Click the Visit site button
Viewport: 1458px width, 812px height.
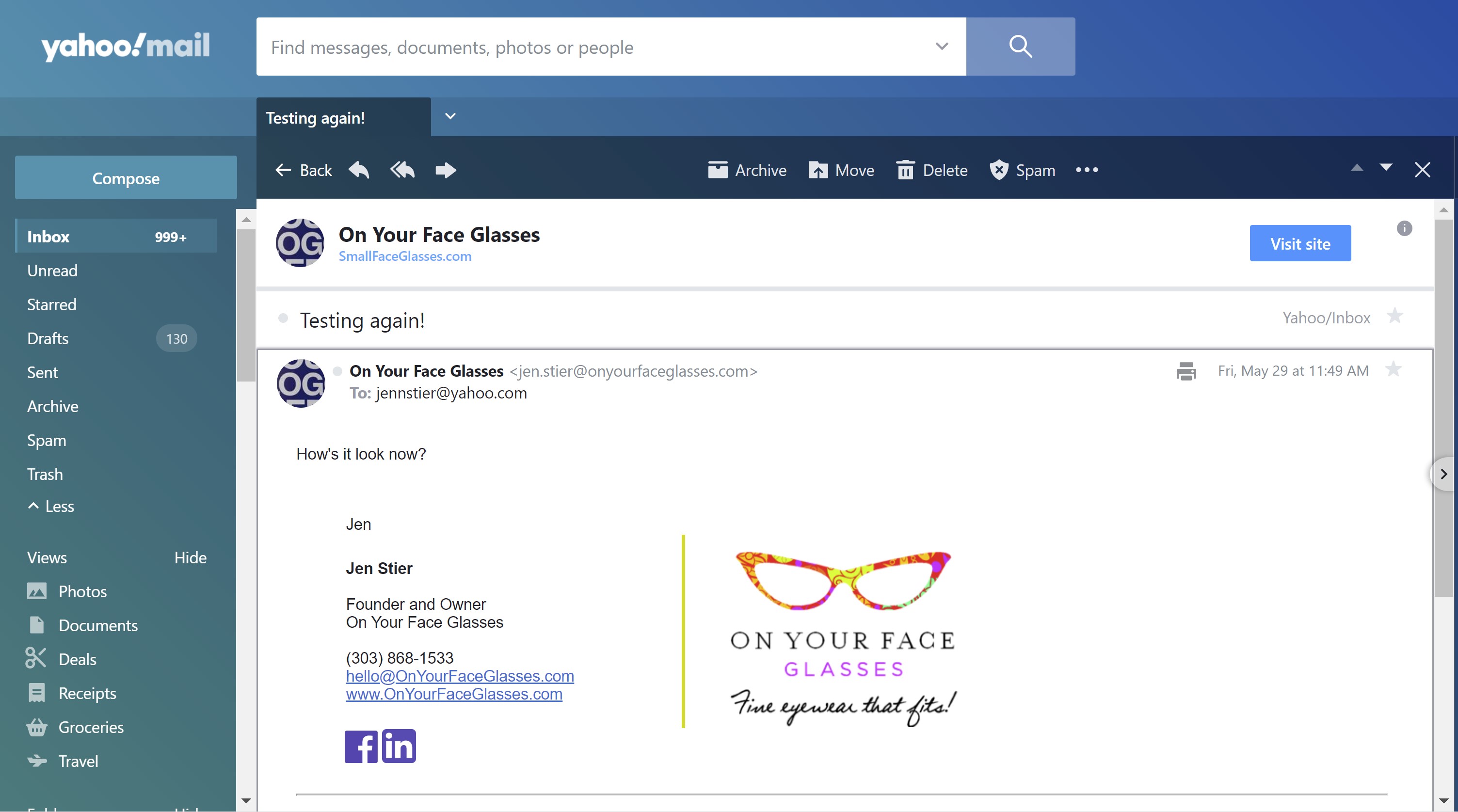click(1300, 243)
